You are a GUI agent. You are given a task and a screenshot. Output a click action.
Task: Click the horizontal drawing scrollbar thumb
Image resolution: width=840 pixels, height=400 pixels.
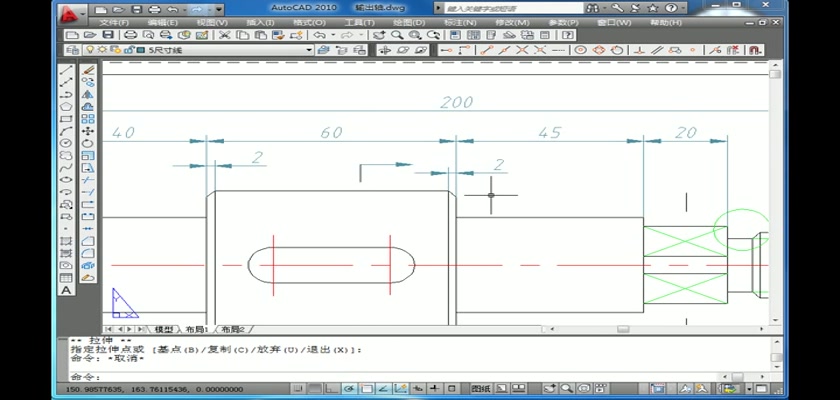(x=623, y=329)
